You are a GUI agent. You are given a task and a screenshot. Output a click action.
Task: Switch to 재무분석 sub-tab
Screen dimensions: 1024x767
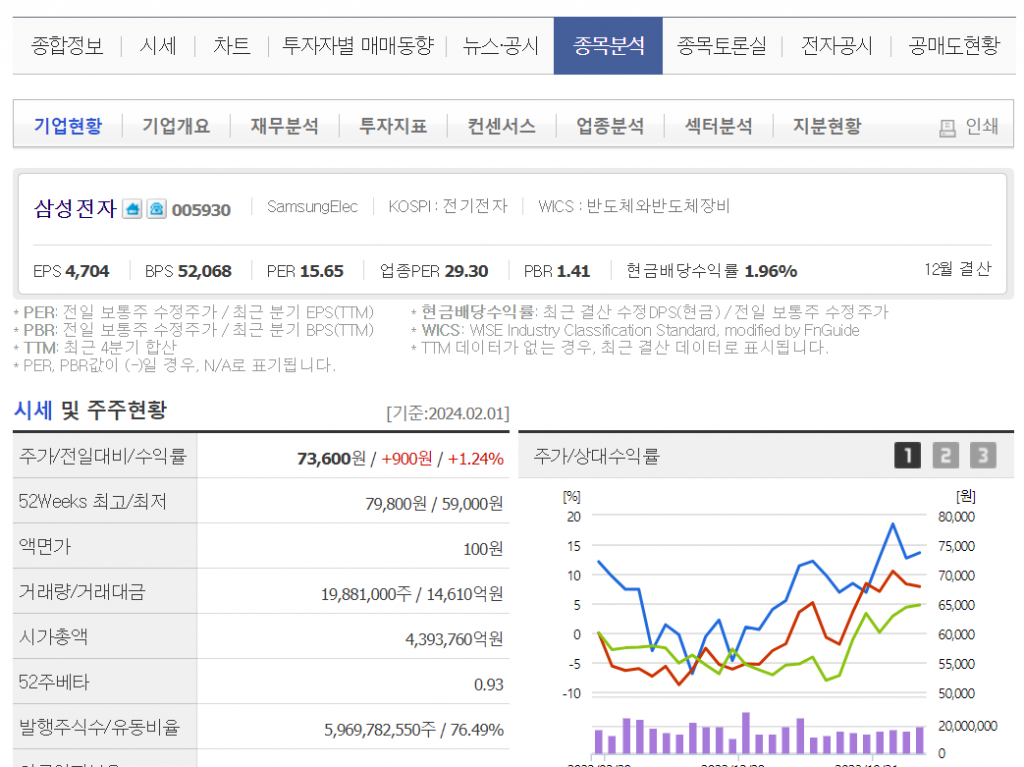pos(285,125)
